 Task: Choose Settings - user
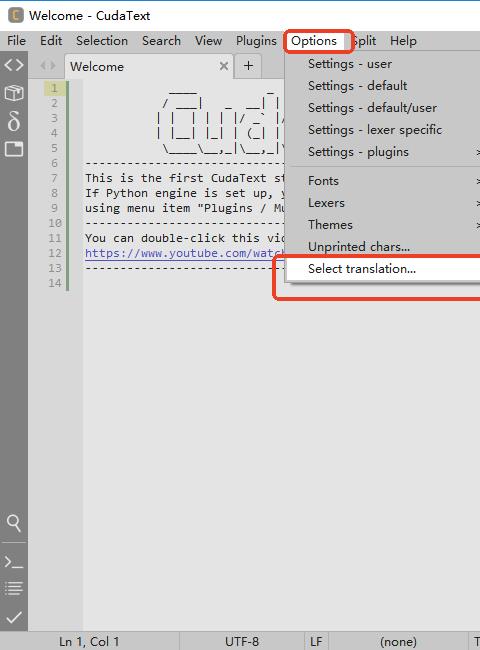pos(383,64)
